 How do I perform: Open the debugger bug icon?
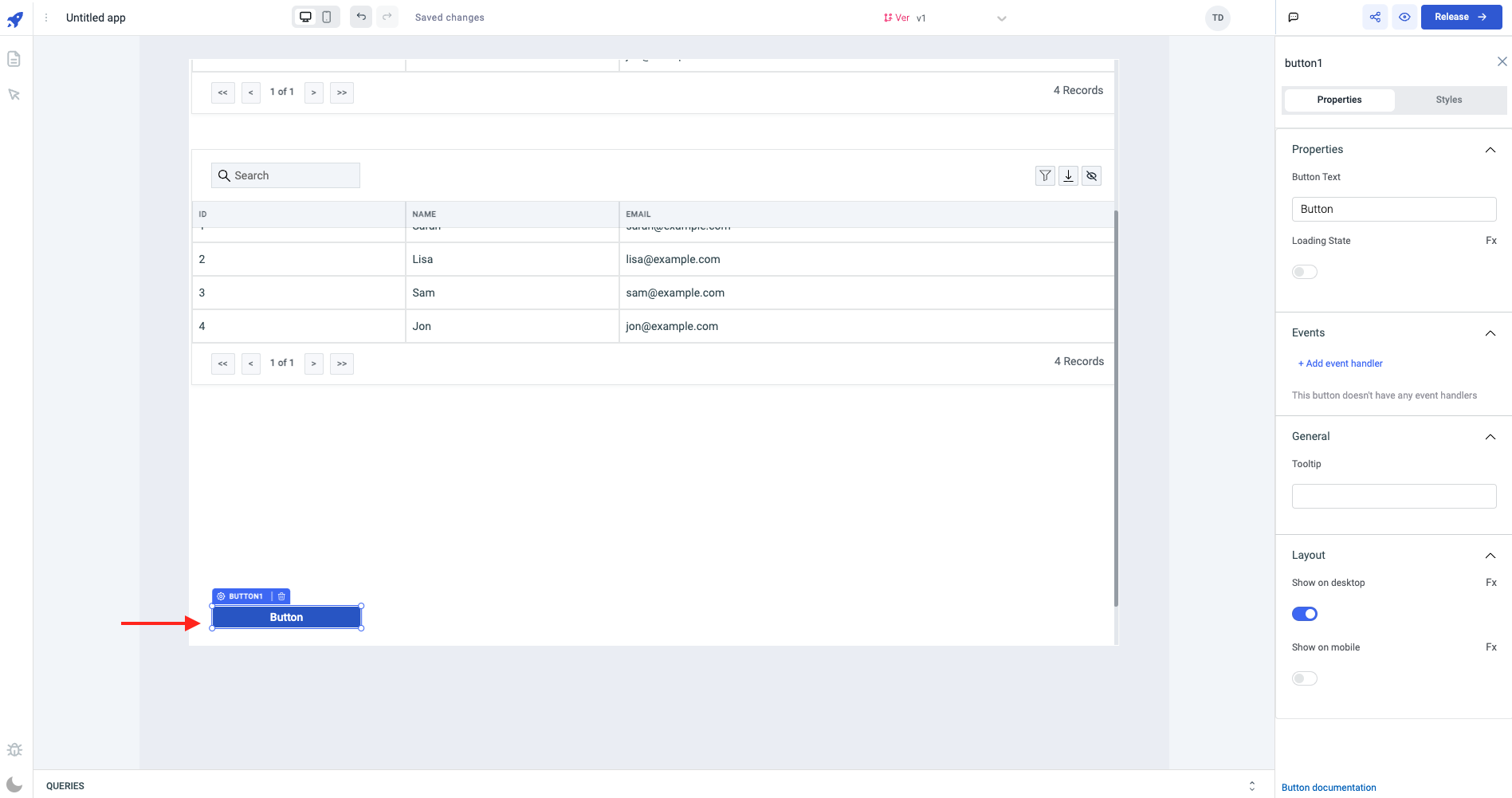[x=14, y=749]
